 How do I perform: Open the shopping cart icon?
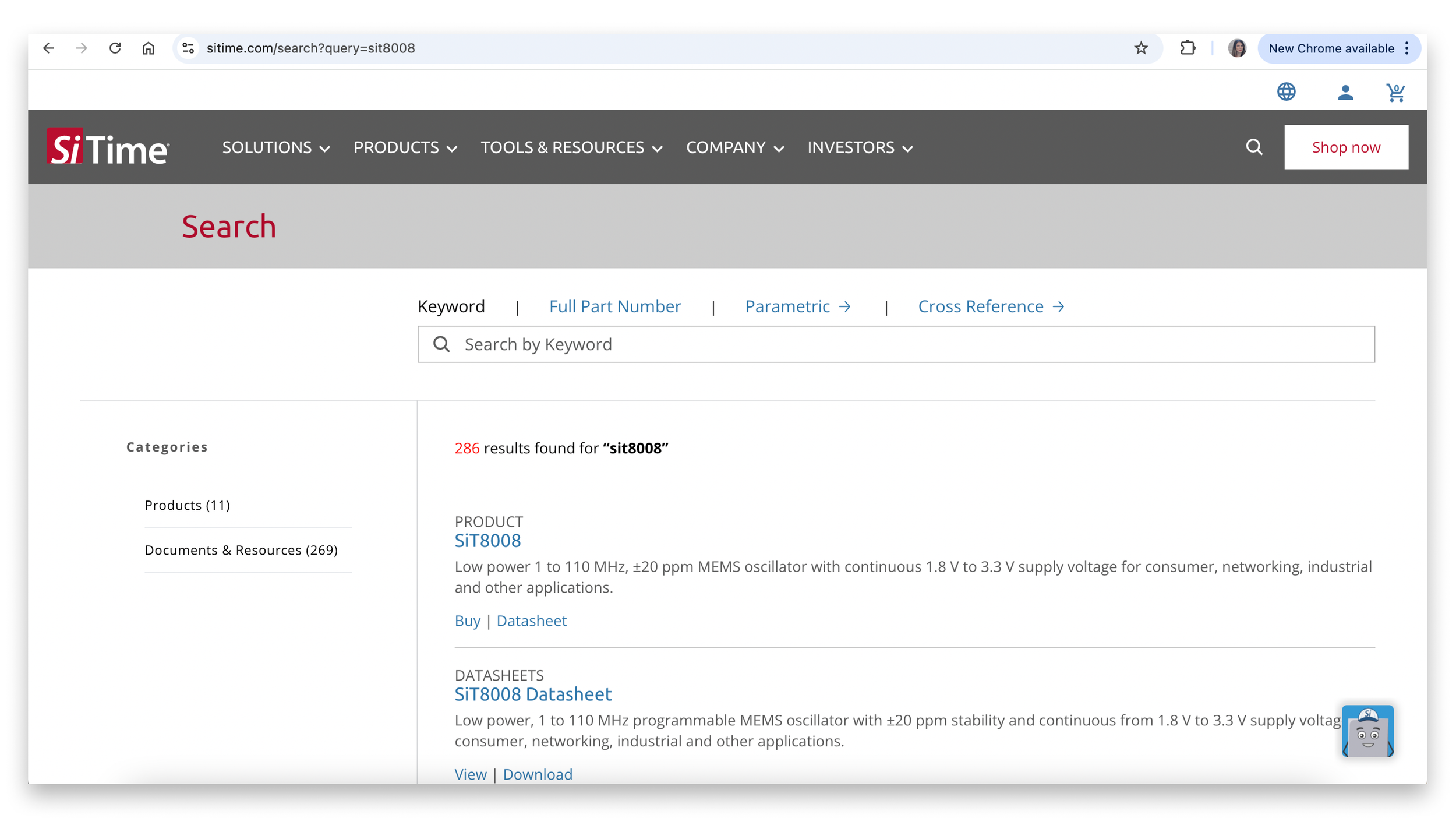point(1395,92)
